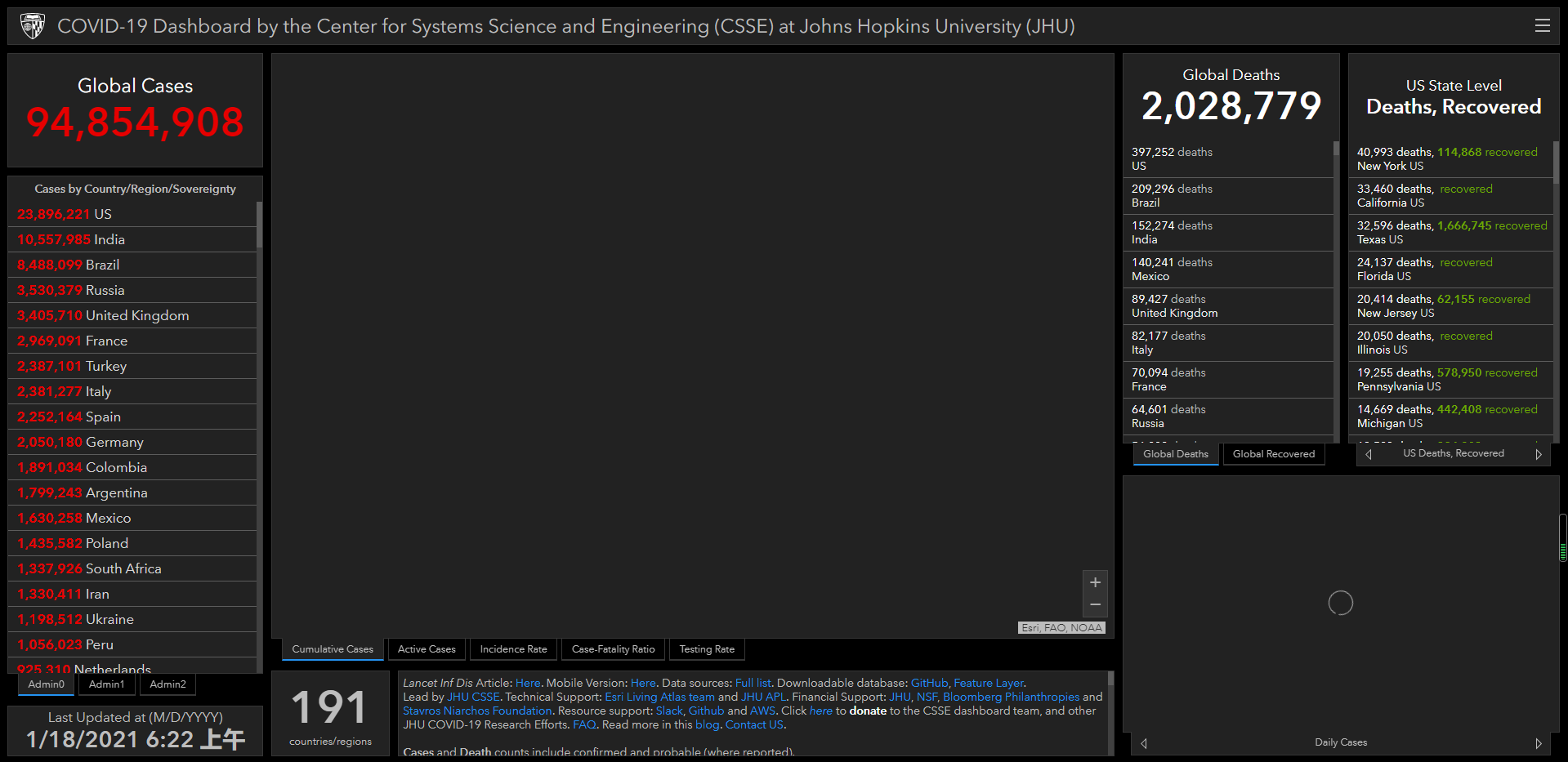The height and width of the screenshot is (762, 1568).
Task: Open the Case-Fatality Ratio tab
Action: (x=613, y=649)
